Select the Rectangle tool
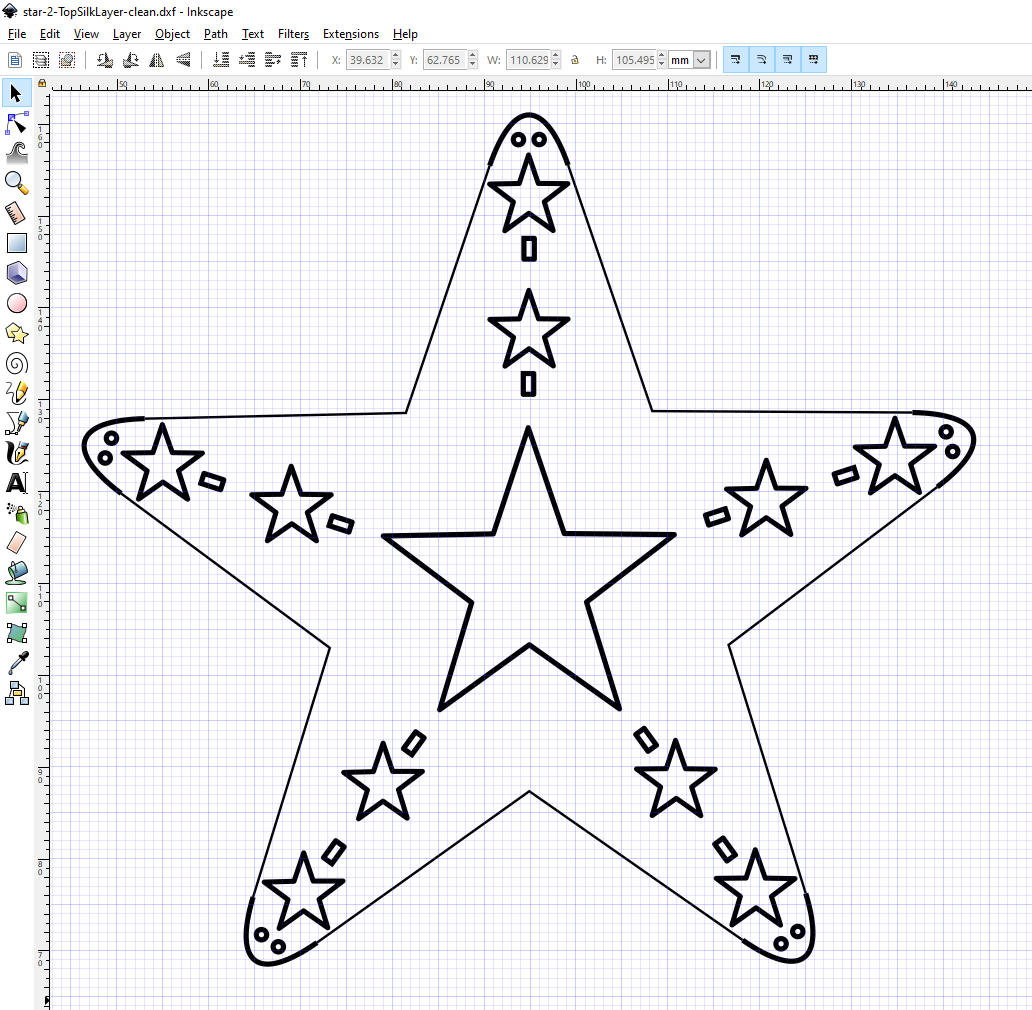Image resolution: width=1032 pixels, height=1010 pixels. 16,242
